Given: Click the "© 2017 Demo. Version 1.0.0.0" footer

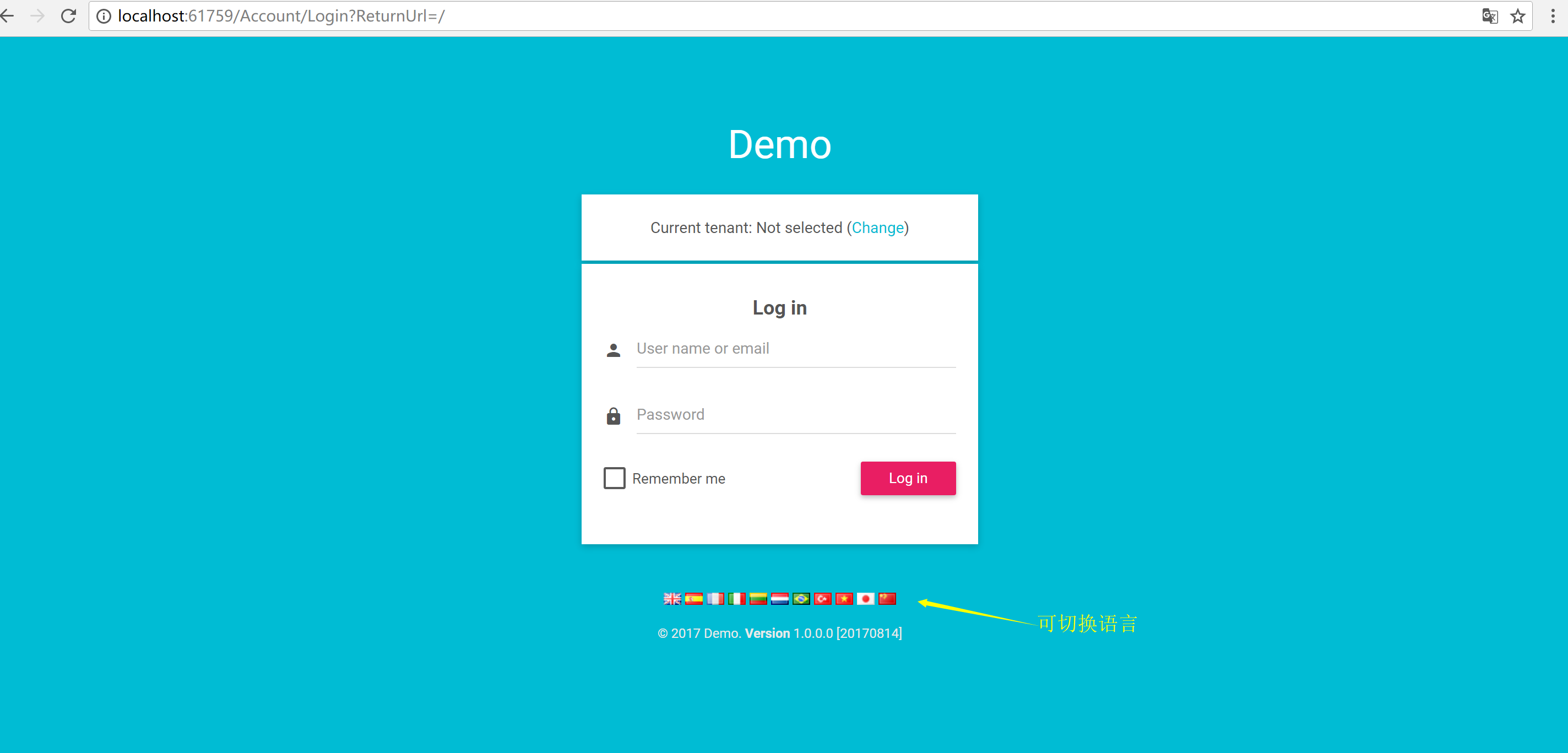Looking at the screenshot, I should point(780,633).
